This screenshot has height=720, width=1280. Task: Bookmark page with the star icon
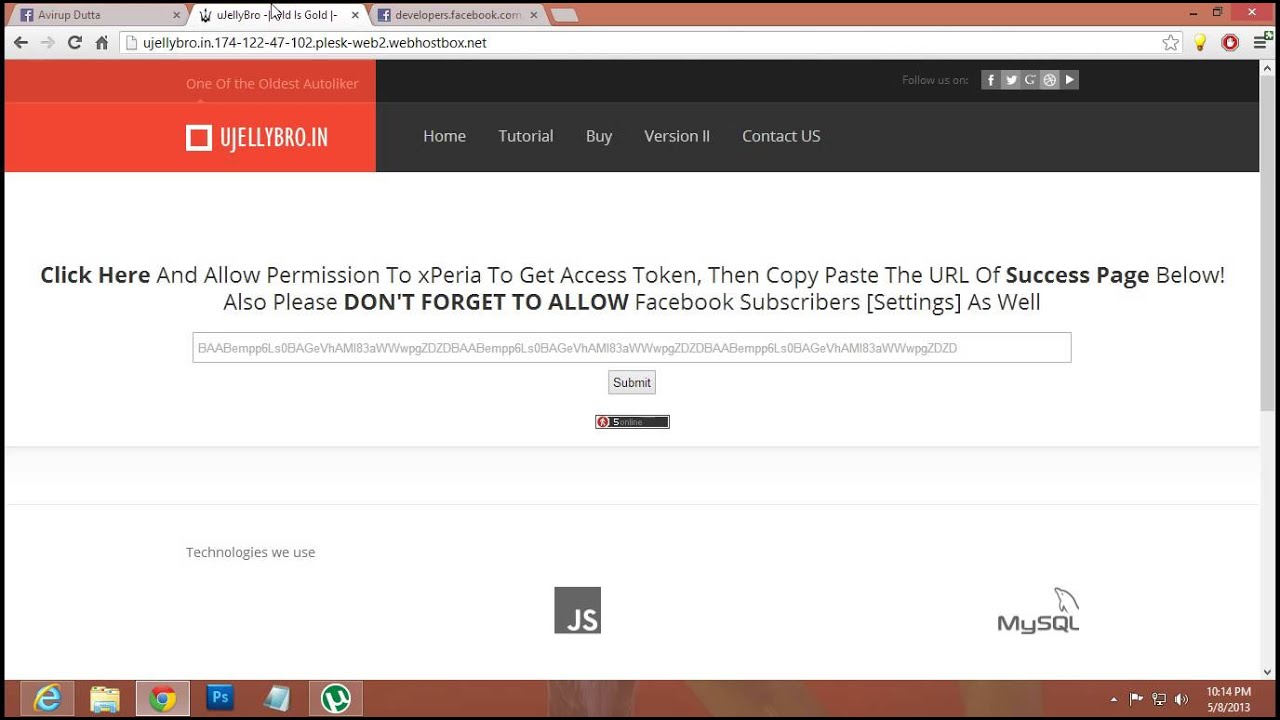[1170, 43]
